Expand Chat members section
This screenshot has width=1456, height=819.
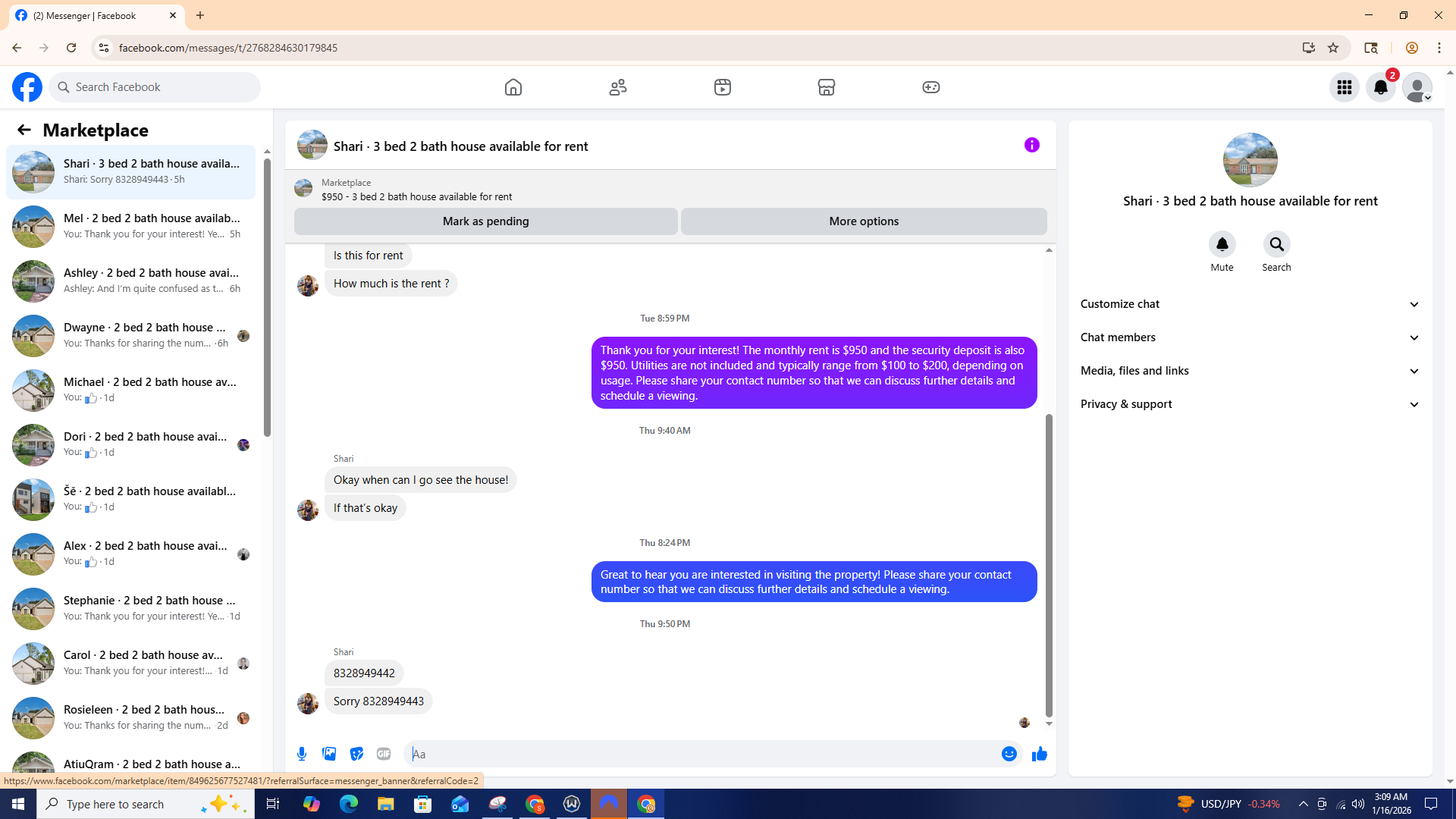coord(1250,337)
